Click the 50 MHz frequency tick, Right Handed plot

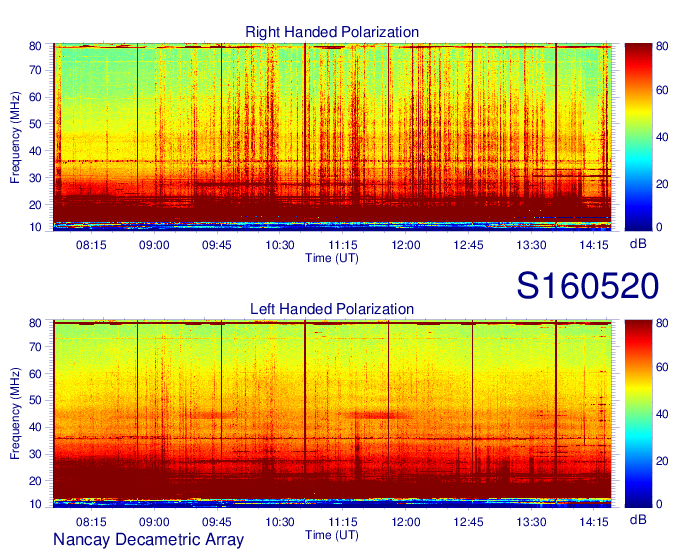(x=35, y=124)
